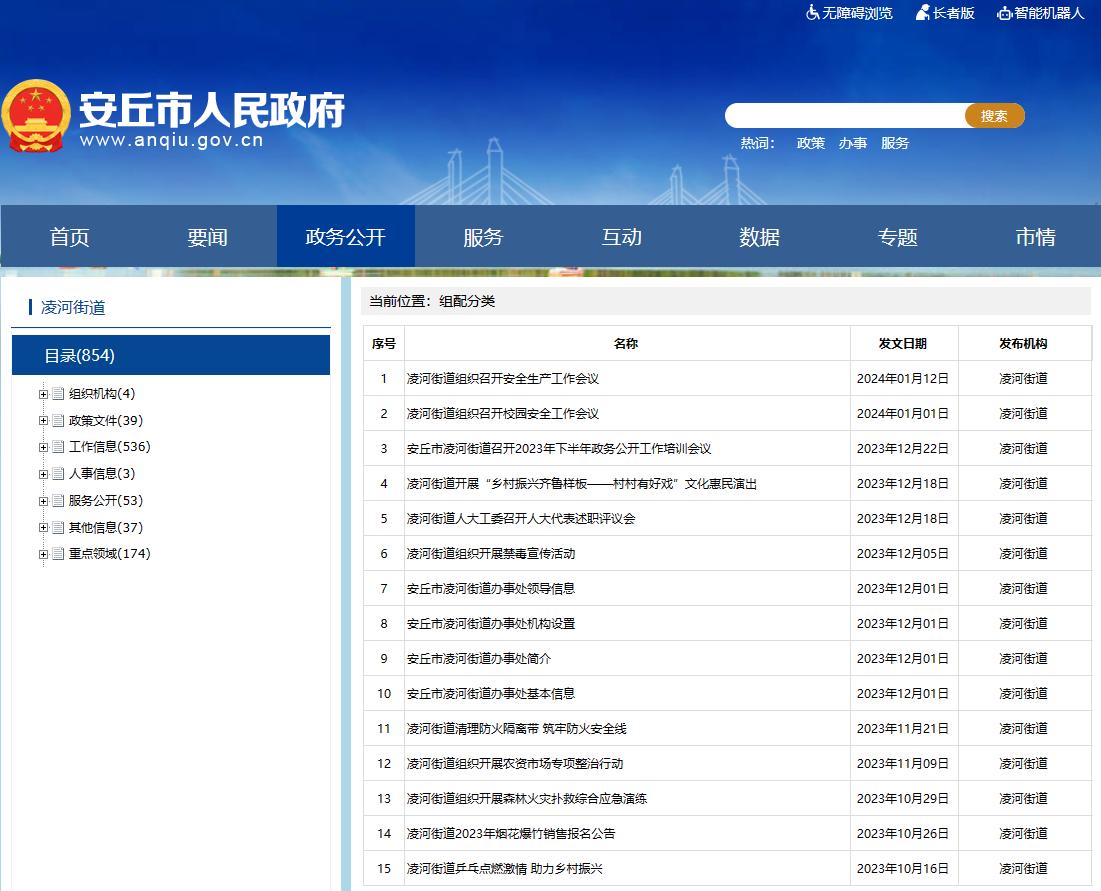Open the 要闻 navigation tab
The image size is (1101, 891).
pos(207,237)
